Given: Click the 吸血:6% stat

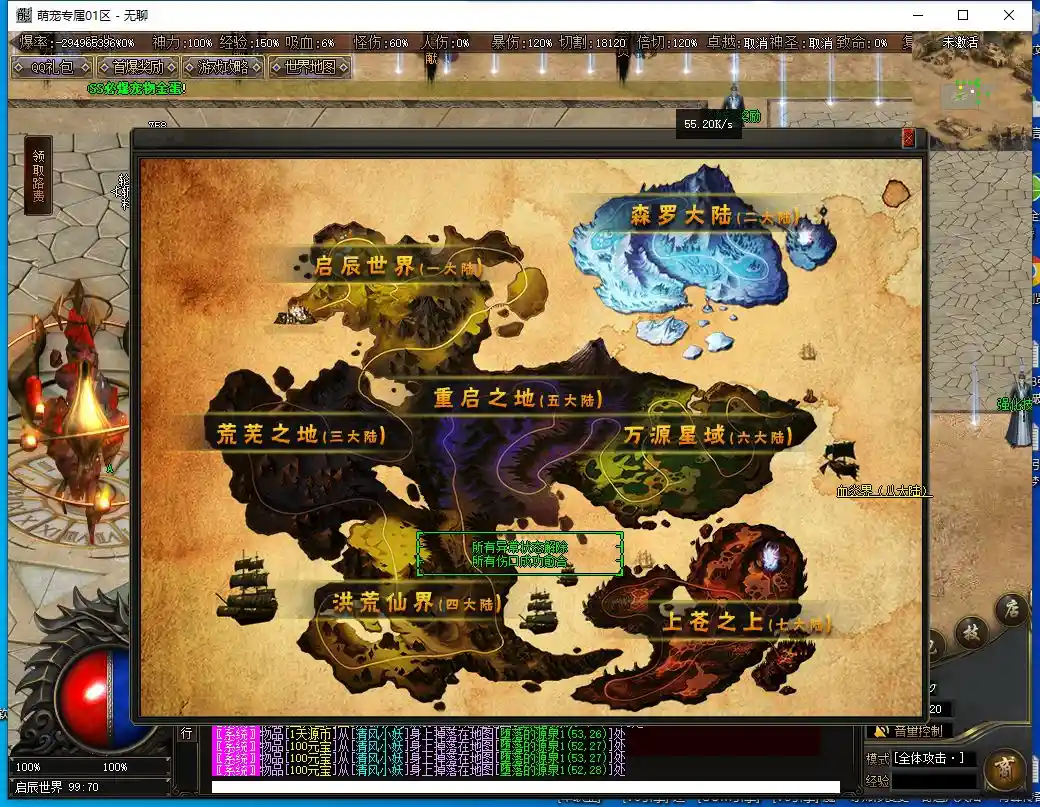Looking at the screenshot, I should point(310,42).
